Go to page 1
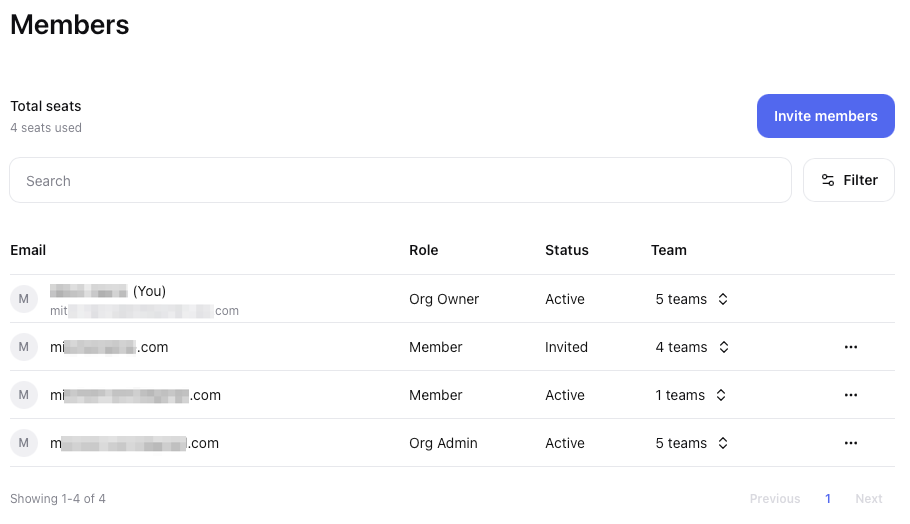Viewport: 910px width, 524px height. tap(828, 498)
